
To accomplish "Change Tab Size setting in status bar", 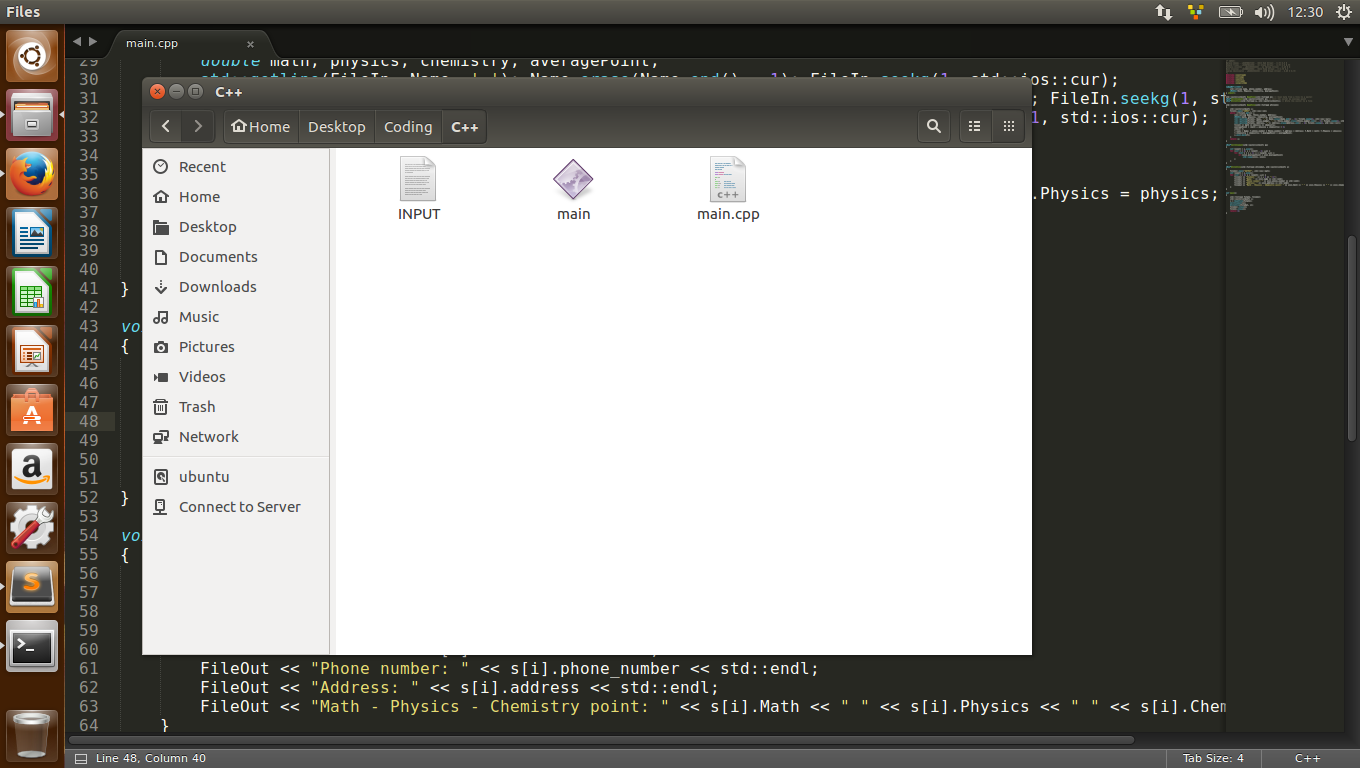I will pyautogui.click(x=1212, y=758).
